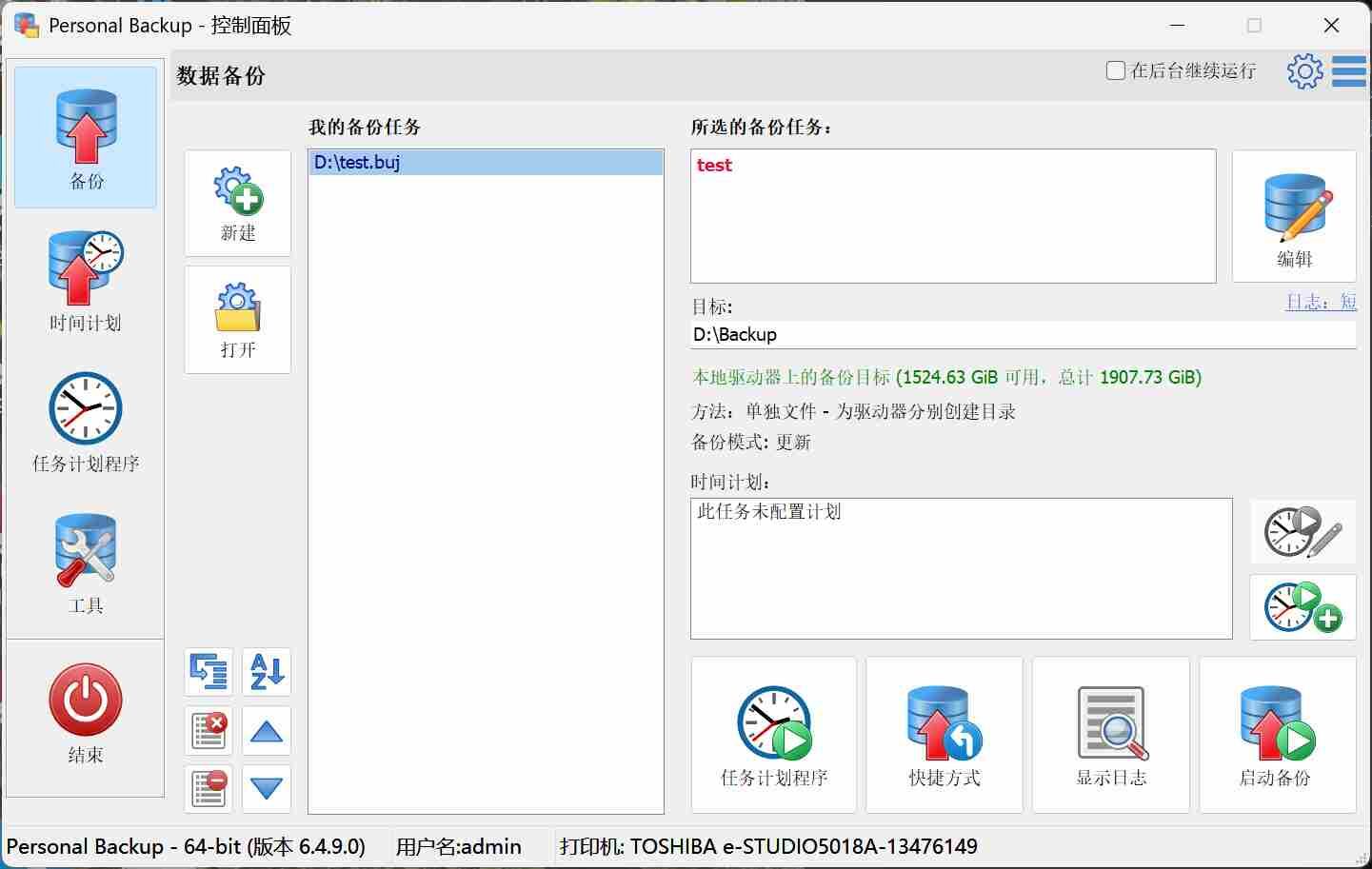Add a new schedule with clock-plus icon

click(x=1302, y=607)
